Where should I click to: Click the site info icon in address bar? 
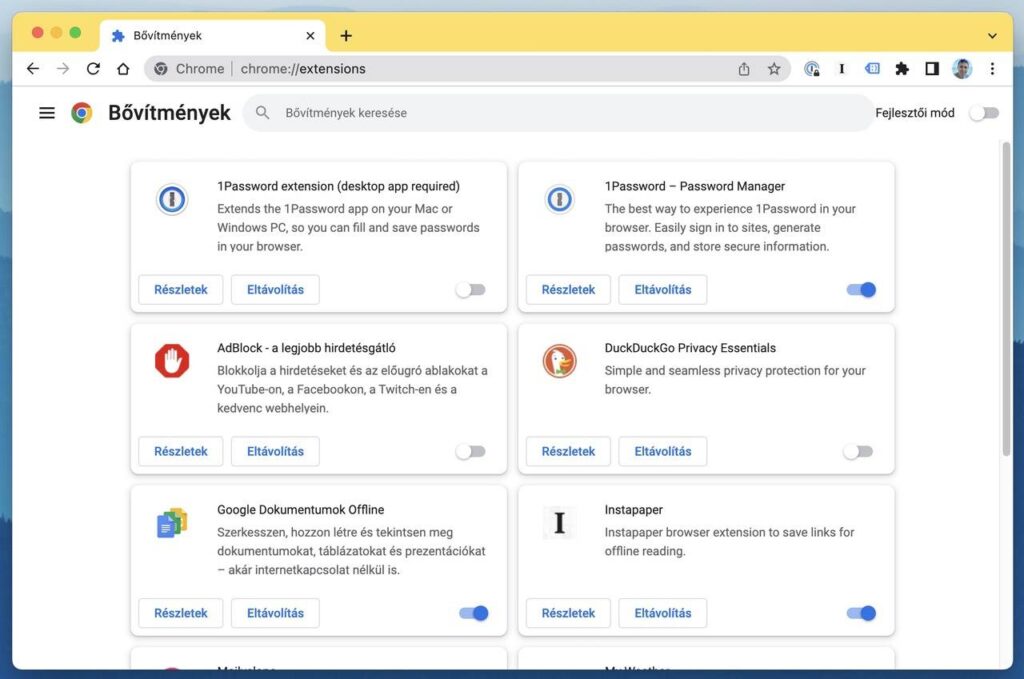161,69
